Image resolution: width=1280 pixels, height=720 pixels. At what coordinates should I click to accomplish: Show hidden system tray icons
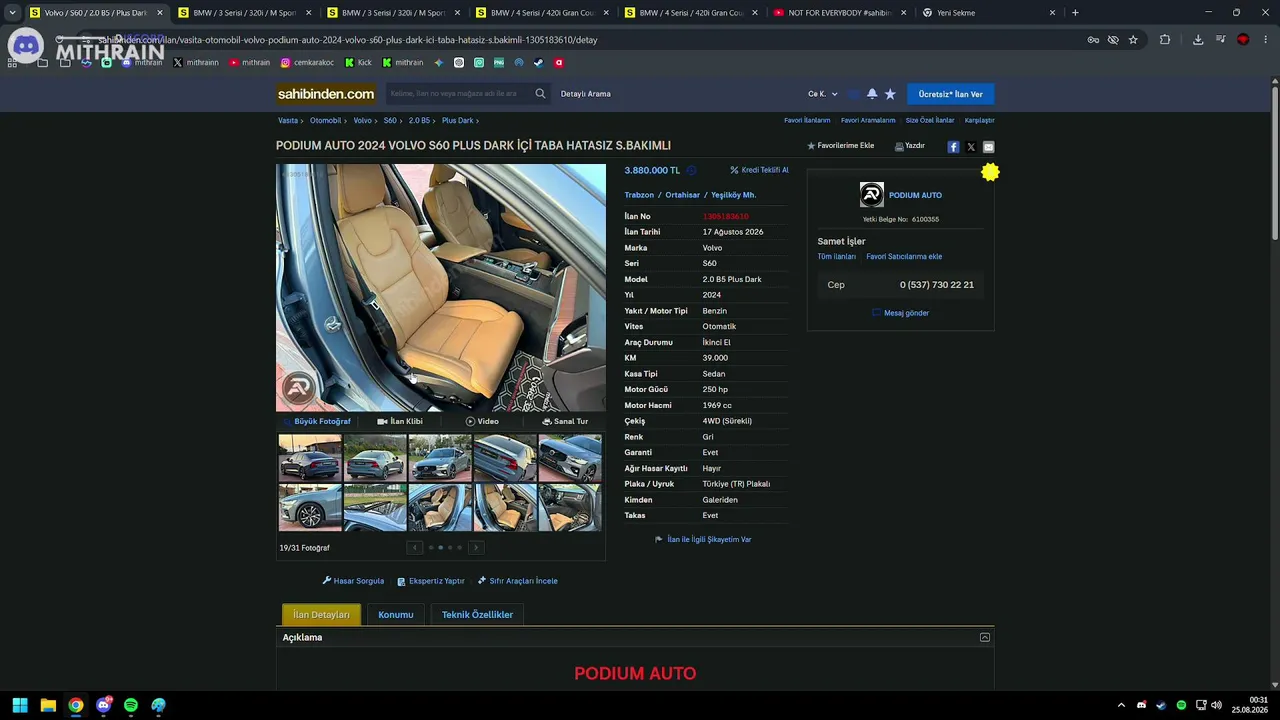(x=1121, y=705)
